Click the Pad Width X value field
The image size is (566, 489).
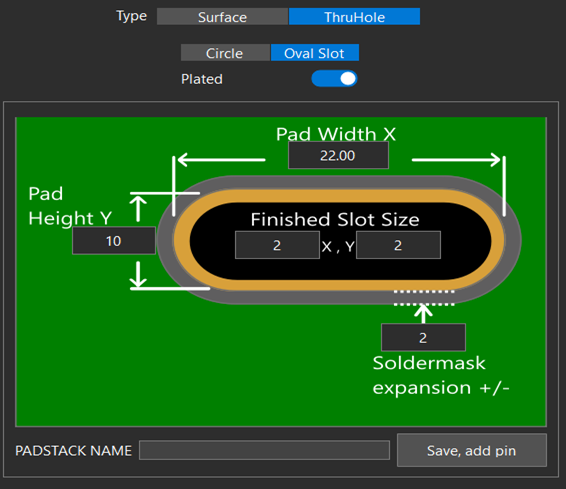[338, 155]
